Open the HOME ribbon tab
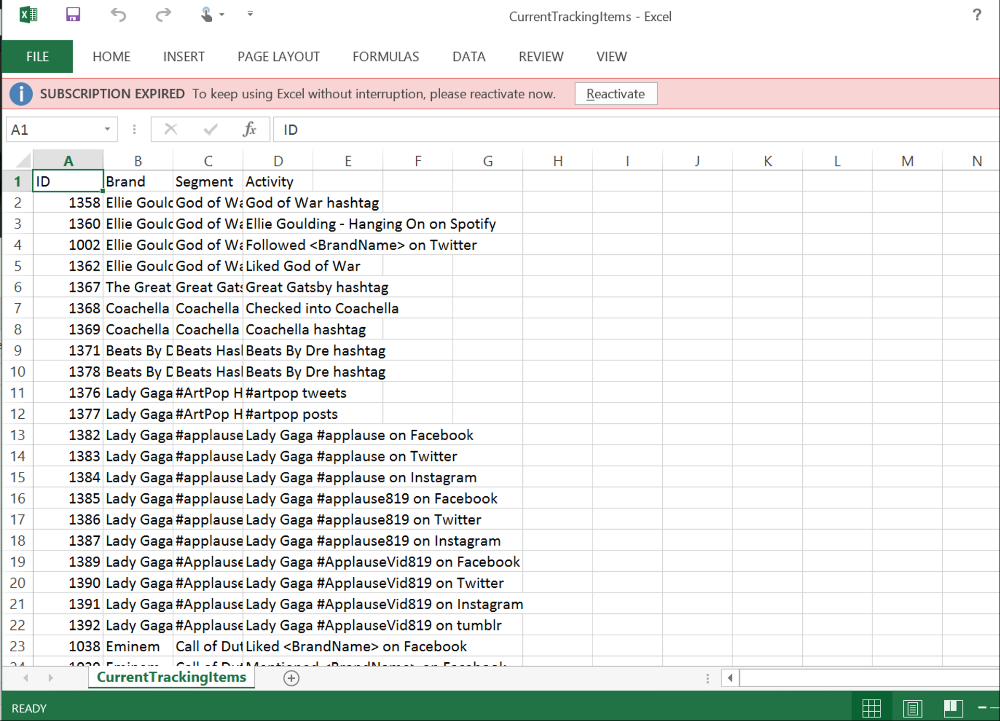1000x721 pixels. click(x=112, y=57)
